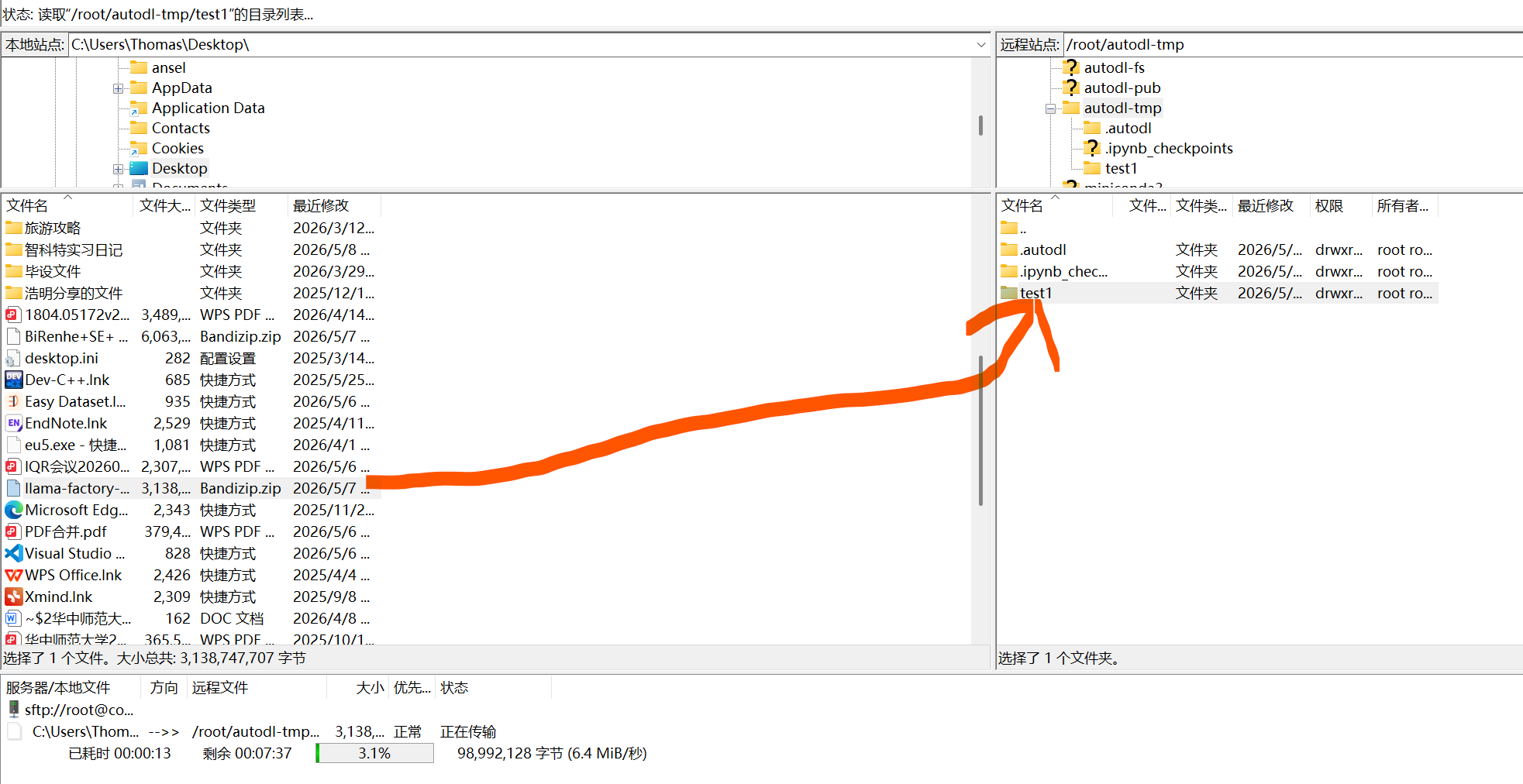Select the 旅游攻略 folder icon
The width and height of the screenshot is (1523, 784).
tap(14, 228)
